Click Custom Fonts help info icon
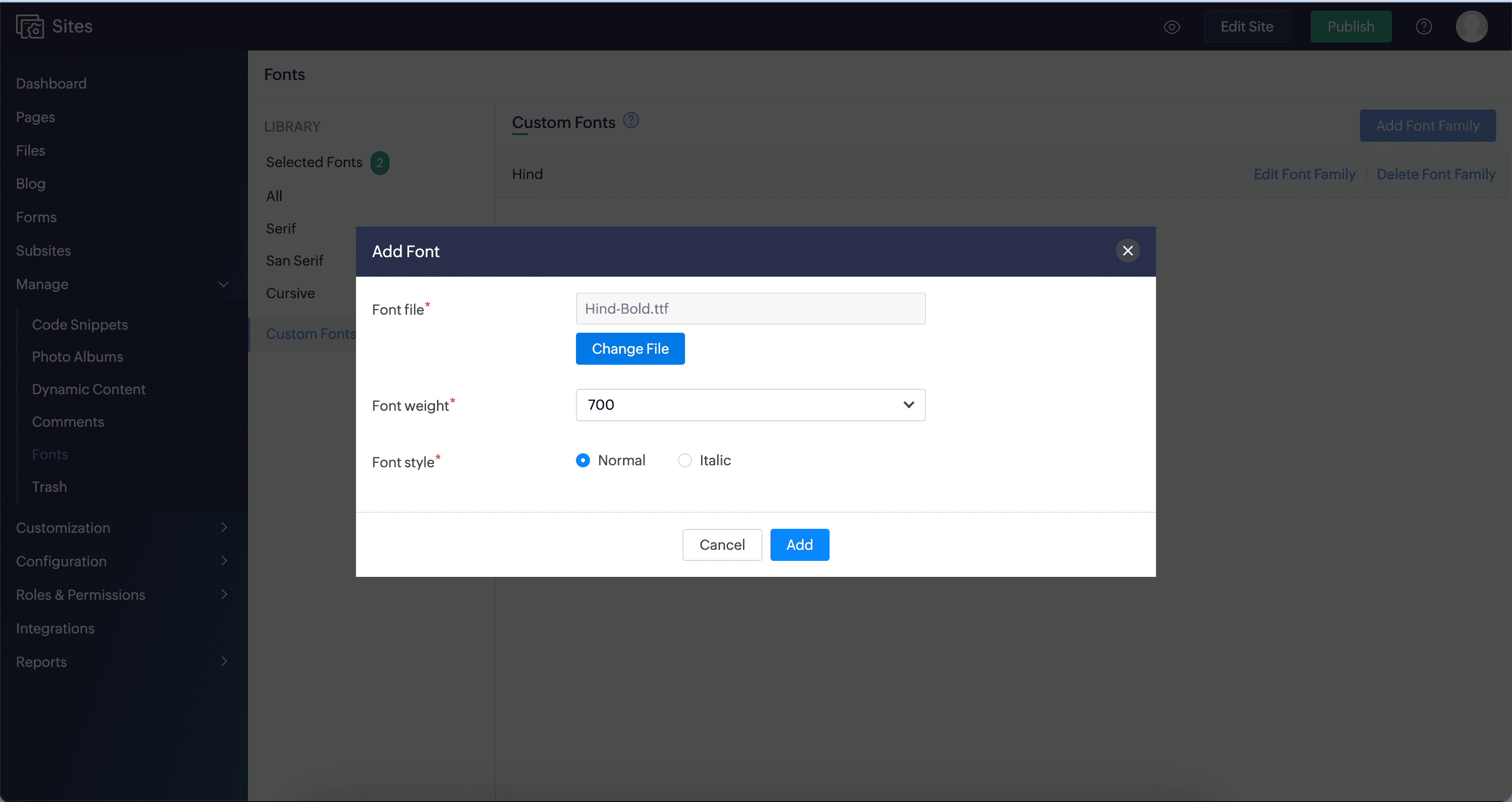This screenshot has width=1512, height=802. click(x=631, y=121)
